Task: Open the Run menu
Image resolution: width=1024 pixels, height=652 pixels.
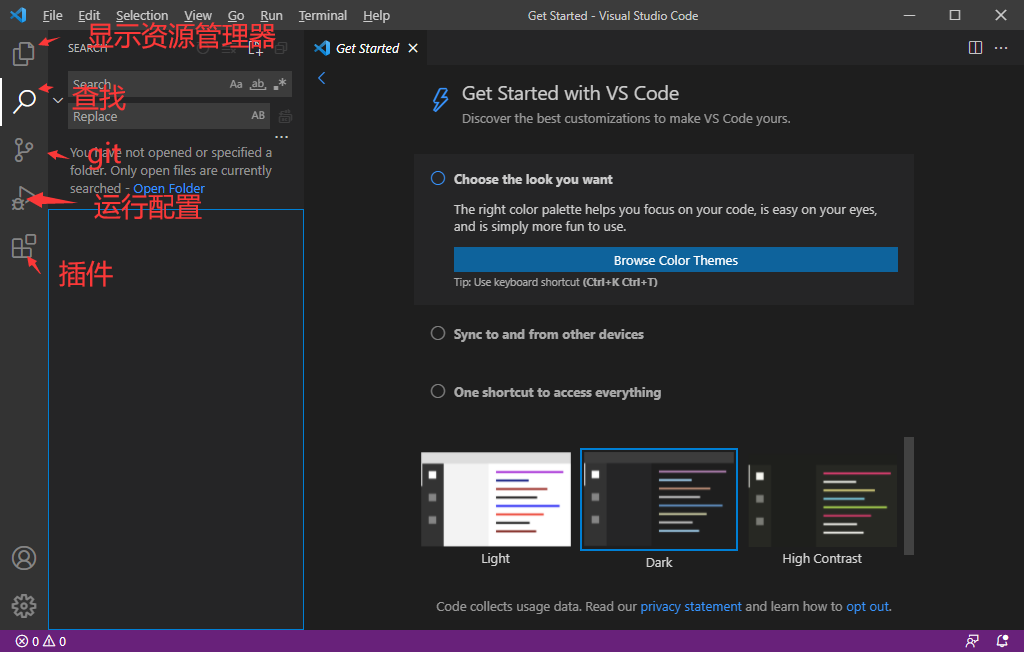Action: pyautogui.click(x=271, y=15)
